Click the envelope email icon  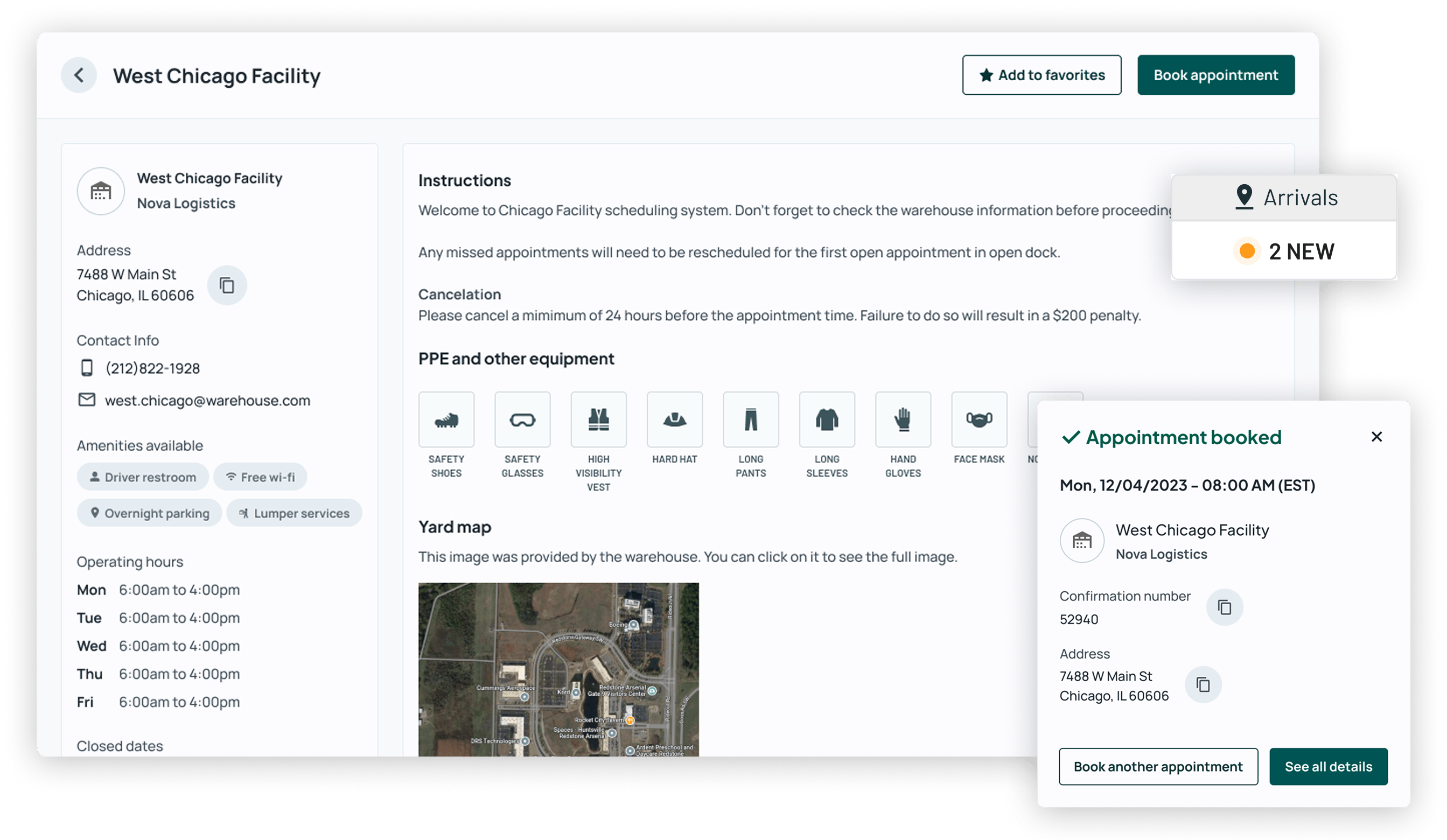pyautogui.click(x=87, y=399)
